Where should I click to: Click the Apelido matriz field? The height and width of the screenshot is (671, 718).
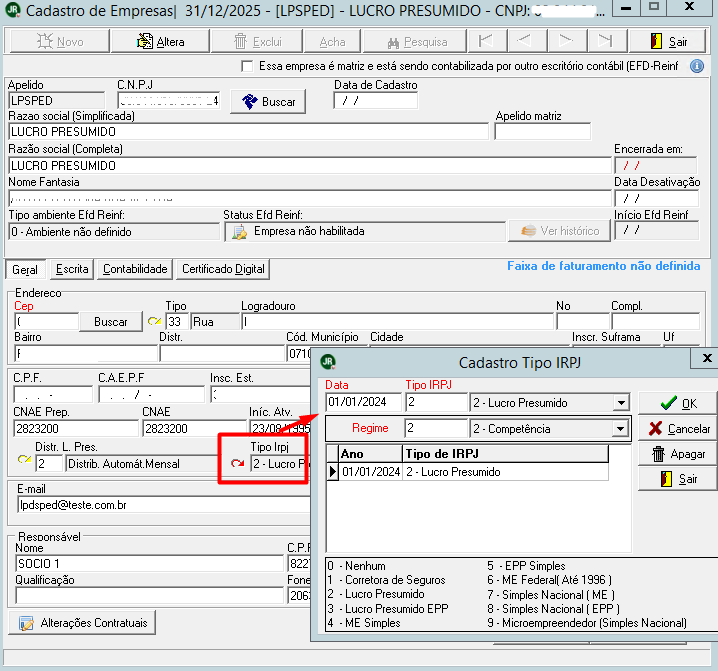tap(543, 132)
